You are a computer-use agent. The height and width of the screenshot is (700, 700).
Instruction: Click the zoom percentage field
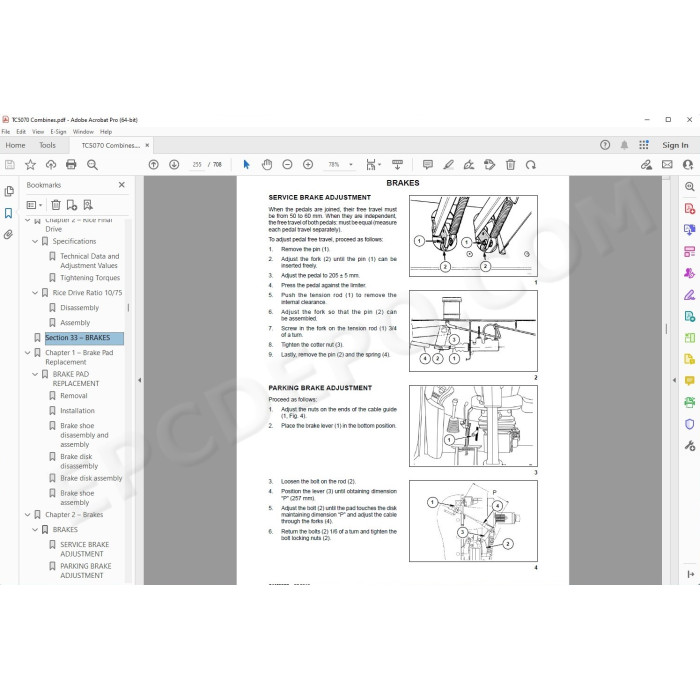334,165
